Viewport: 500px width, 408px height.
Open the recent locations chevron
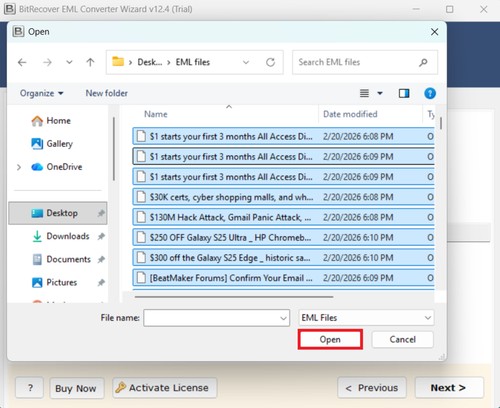[x=69, y=62]
